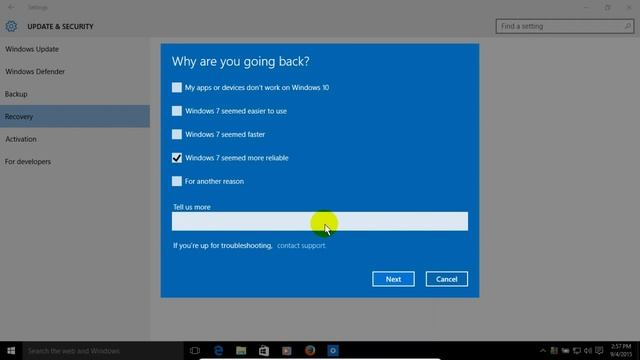Click the Update & Security gear icon

tap(11, 27)
